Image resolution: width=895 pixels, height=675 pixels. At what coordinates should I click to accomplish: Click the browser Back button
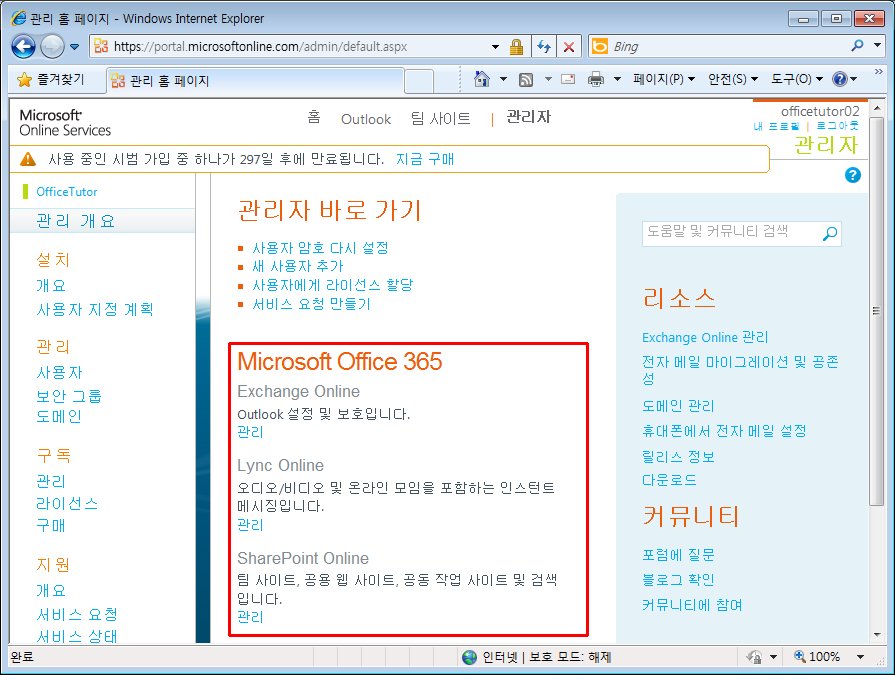[23, 46]
